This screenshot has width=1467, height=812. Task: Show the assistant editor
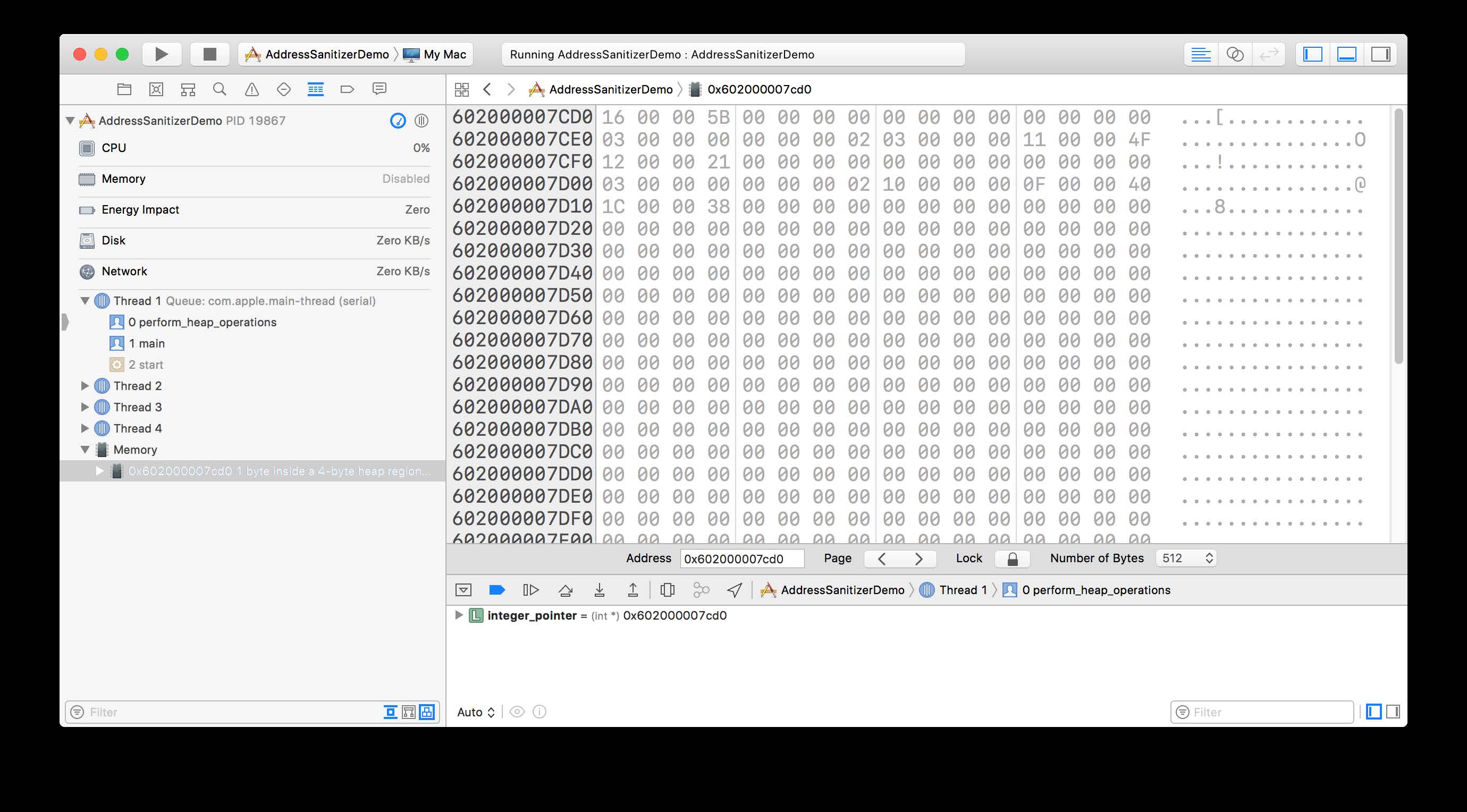pos(1235,55)
